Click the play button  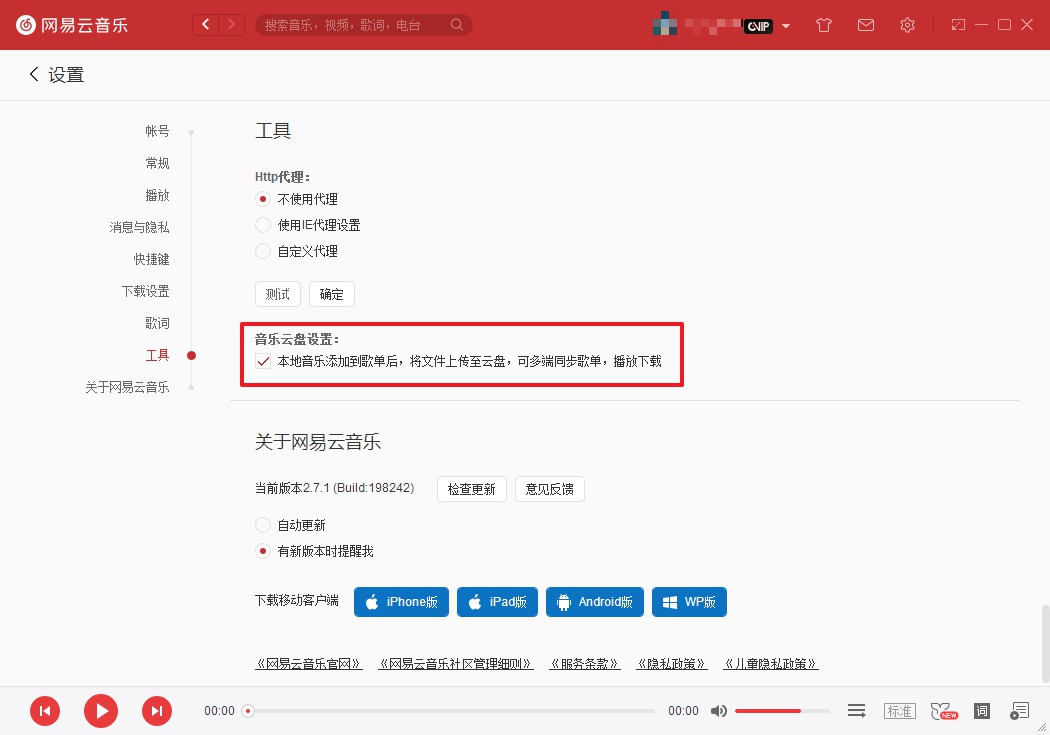101,711
